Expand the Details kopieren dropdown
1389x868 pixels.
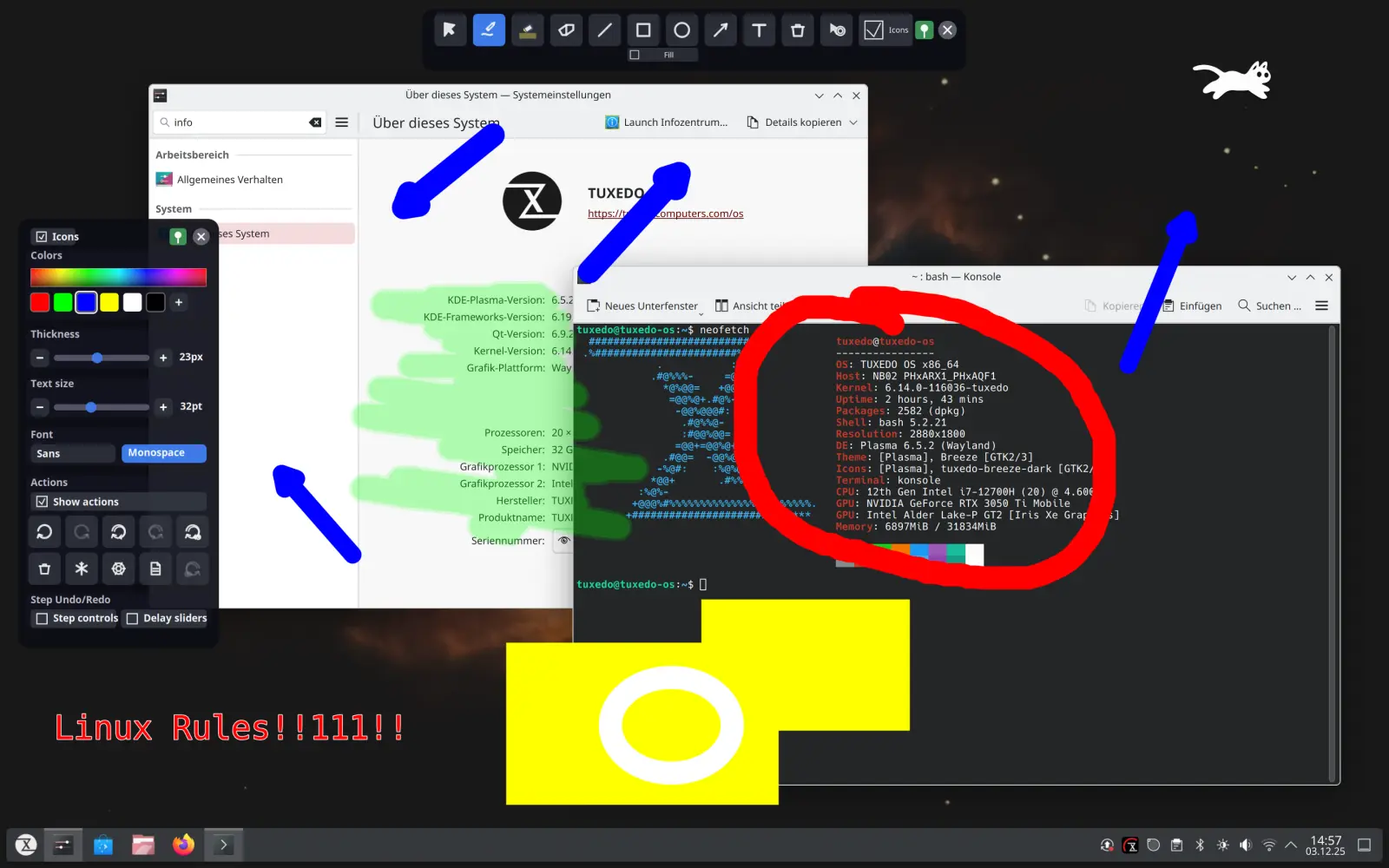click(x=853, y=122)
